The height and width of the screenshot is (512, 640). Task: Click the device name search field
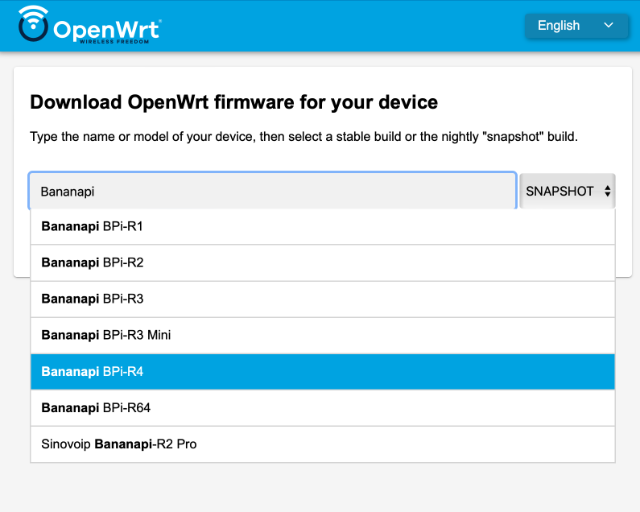pyautogui.click(x=272, y=191)
